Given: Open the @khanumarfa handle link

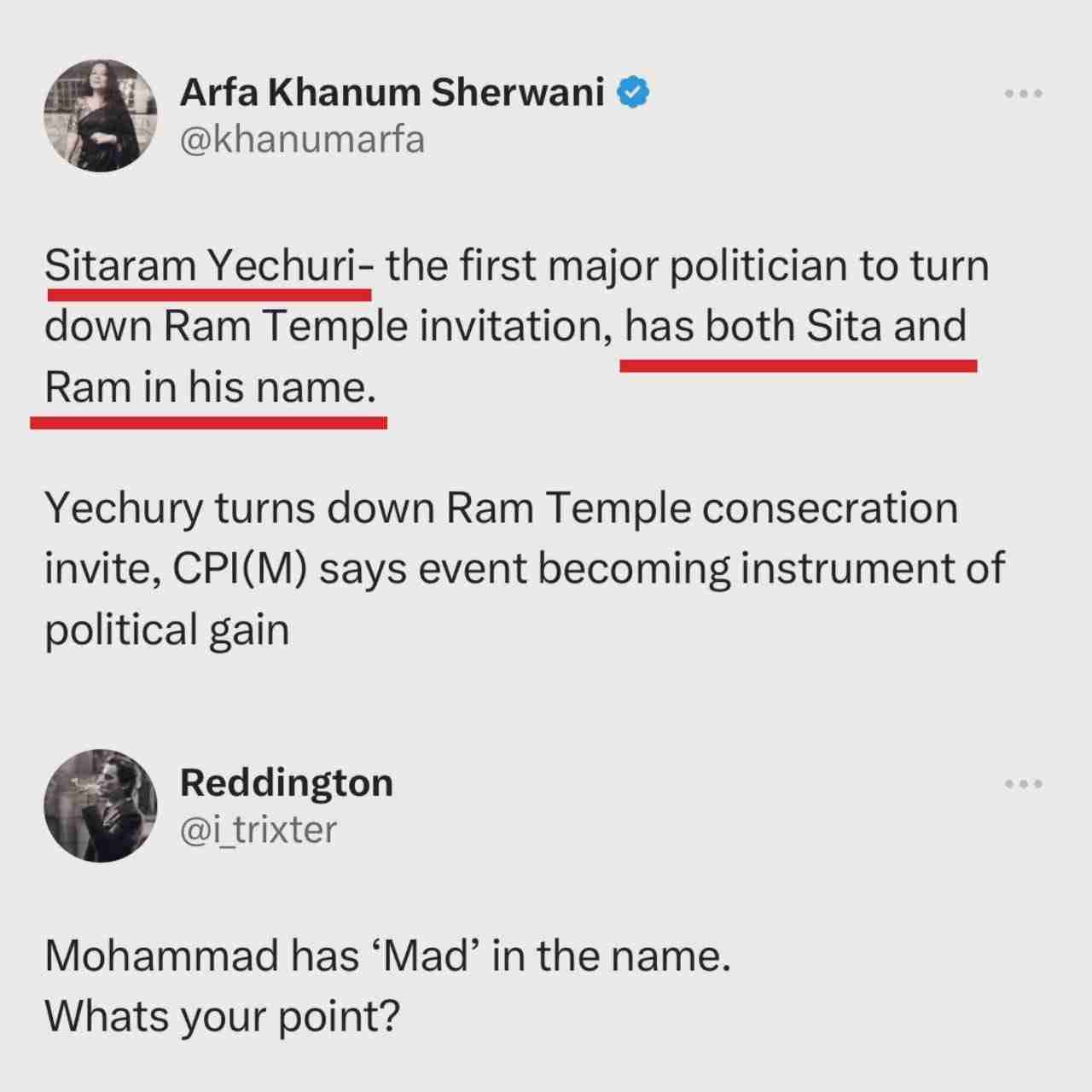Looking at the screenshot, I should pos(302,140).
